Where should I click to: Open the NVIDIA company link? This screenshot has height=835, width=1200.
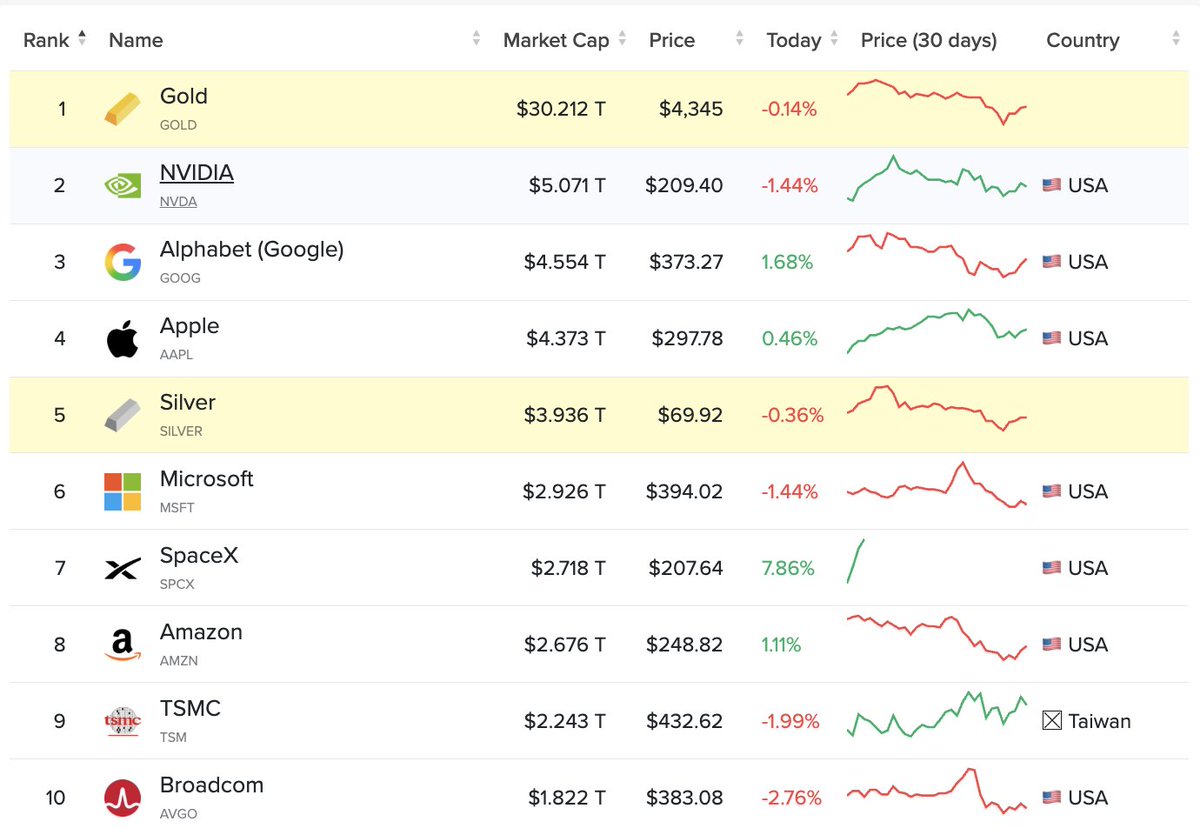197,173
